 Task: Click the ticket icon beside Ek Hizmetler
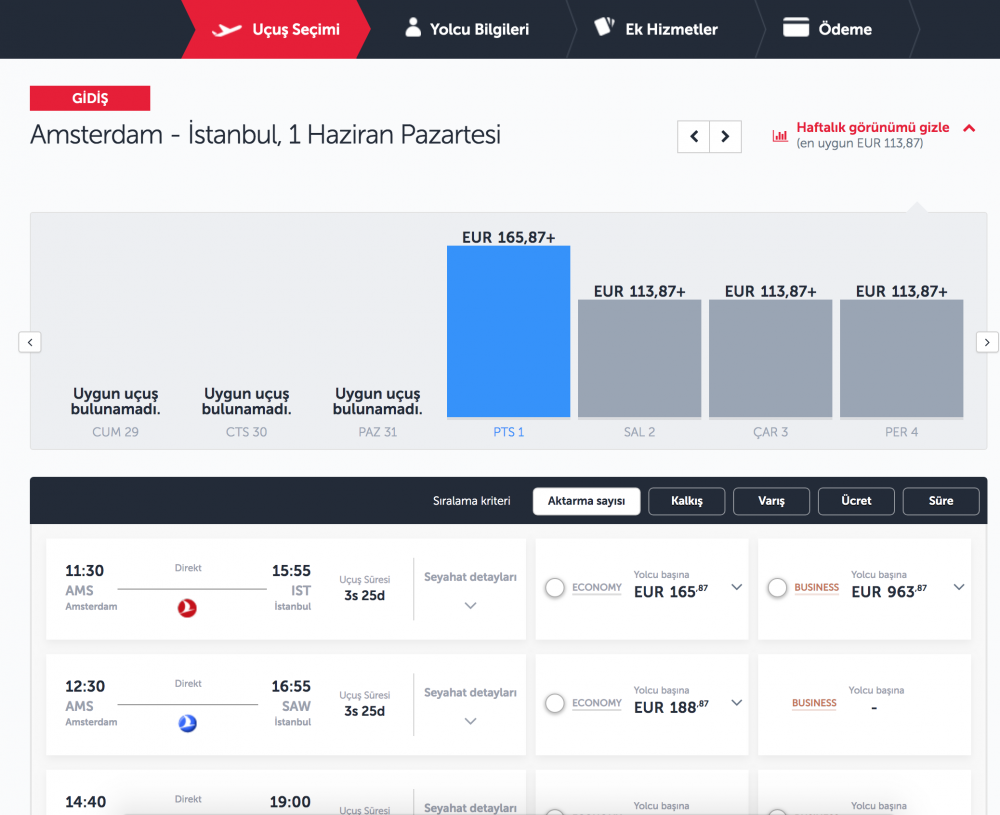[603, 27]
